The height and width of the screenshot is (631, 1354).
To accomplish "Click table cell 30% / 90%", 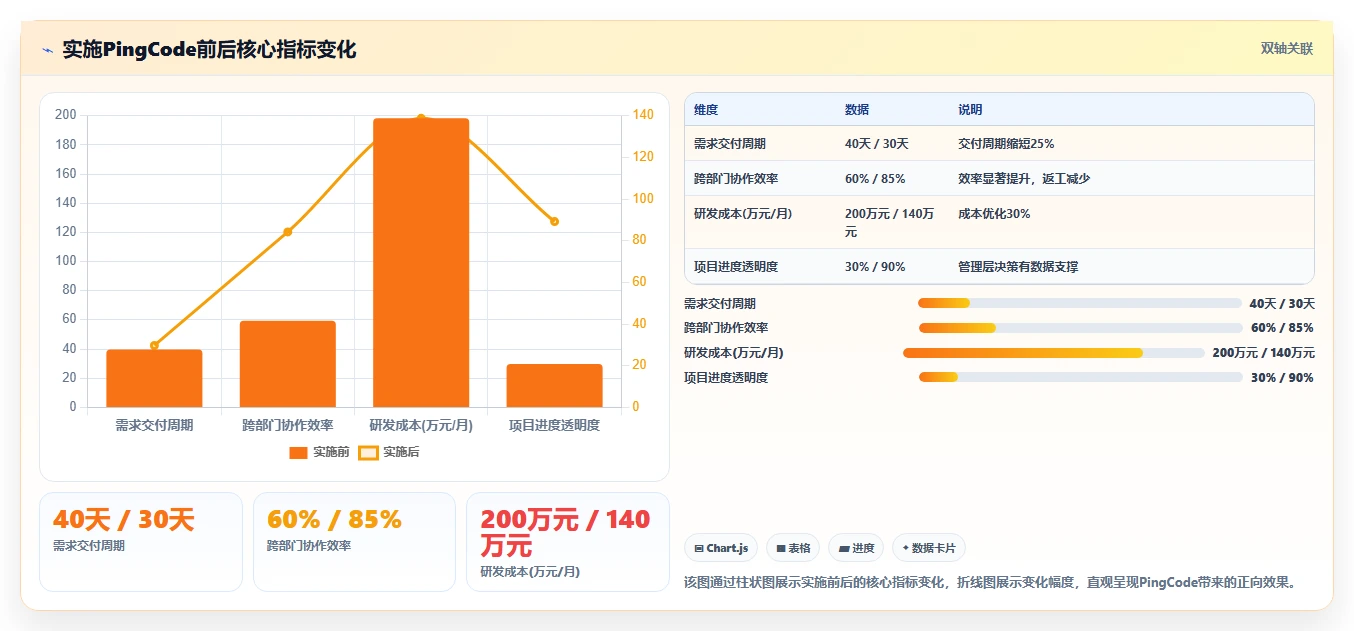I will coord(875,267).
